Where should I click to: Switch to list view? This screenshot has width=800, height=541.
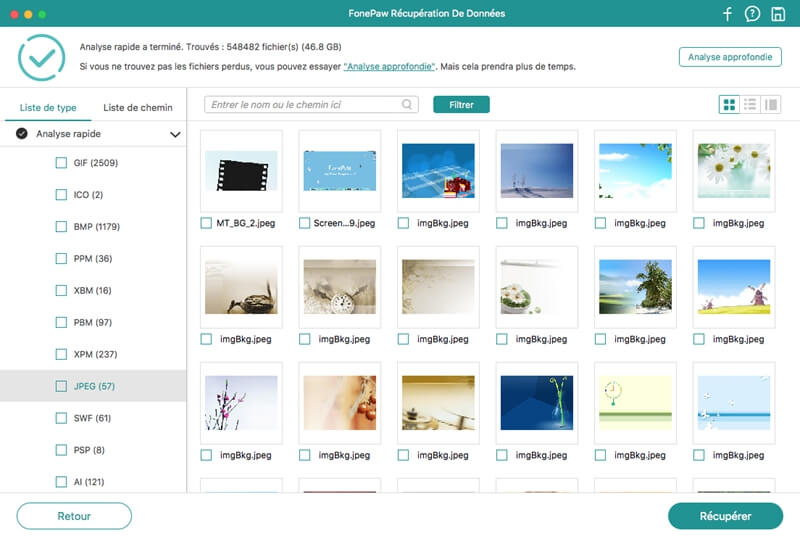click(750, 105)
